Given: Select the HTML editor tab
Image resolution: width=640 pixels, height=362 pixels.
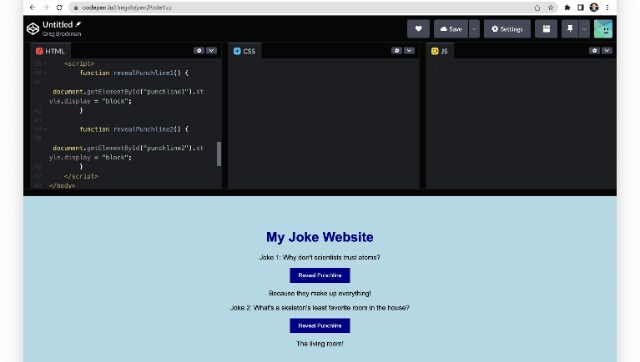Looking at the screenshot, I should [50, 51].
